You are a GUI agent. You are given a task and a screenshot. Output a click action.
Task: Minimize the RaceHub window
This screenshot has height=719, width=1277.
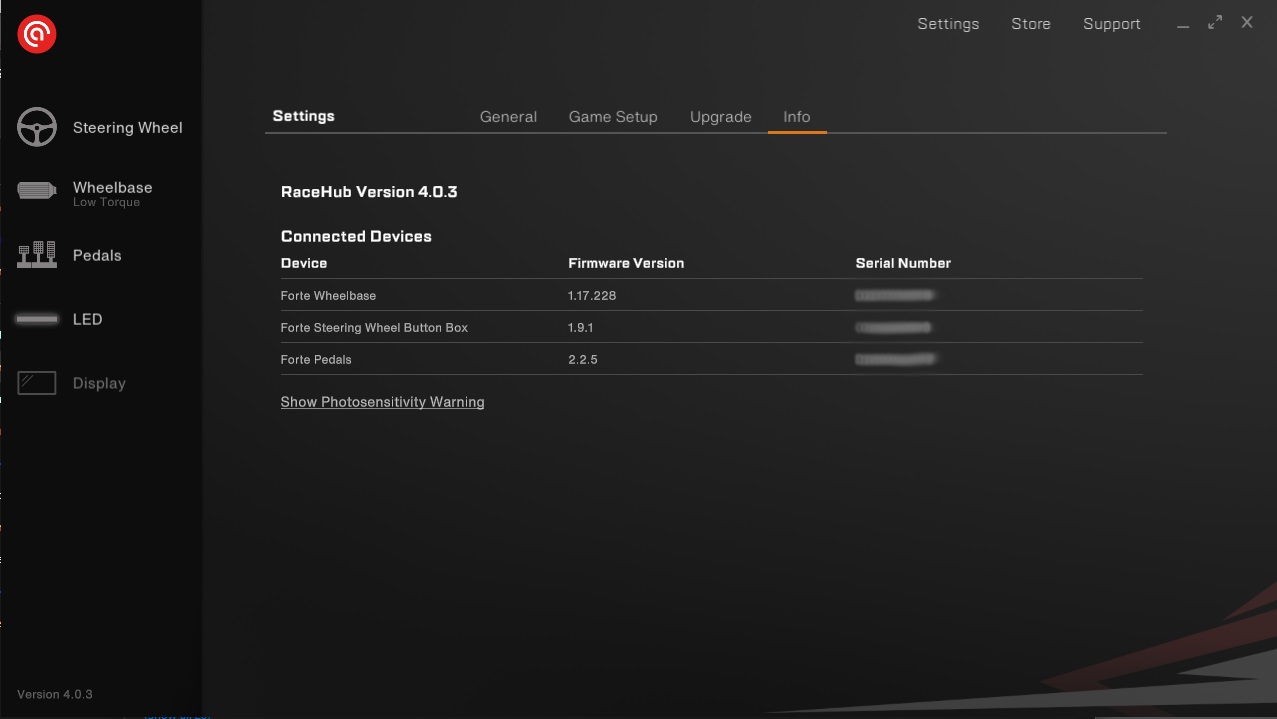(1183, 24)
